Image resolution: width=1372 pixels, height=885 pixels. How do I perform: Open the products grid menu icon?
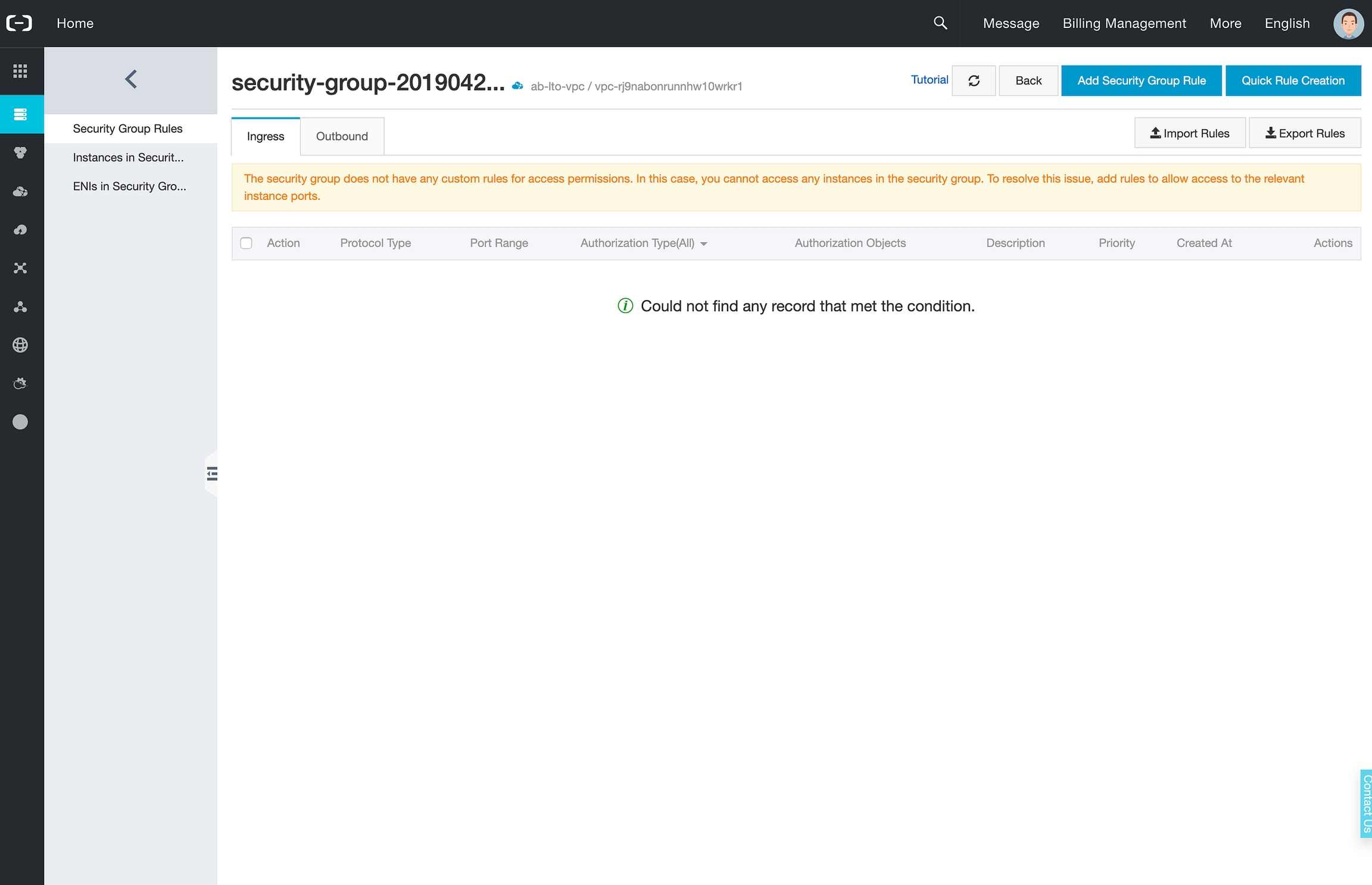click(20, 71)
